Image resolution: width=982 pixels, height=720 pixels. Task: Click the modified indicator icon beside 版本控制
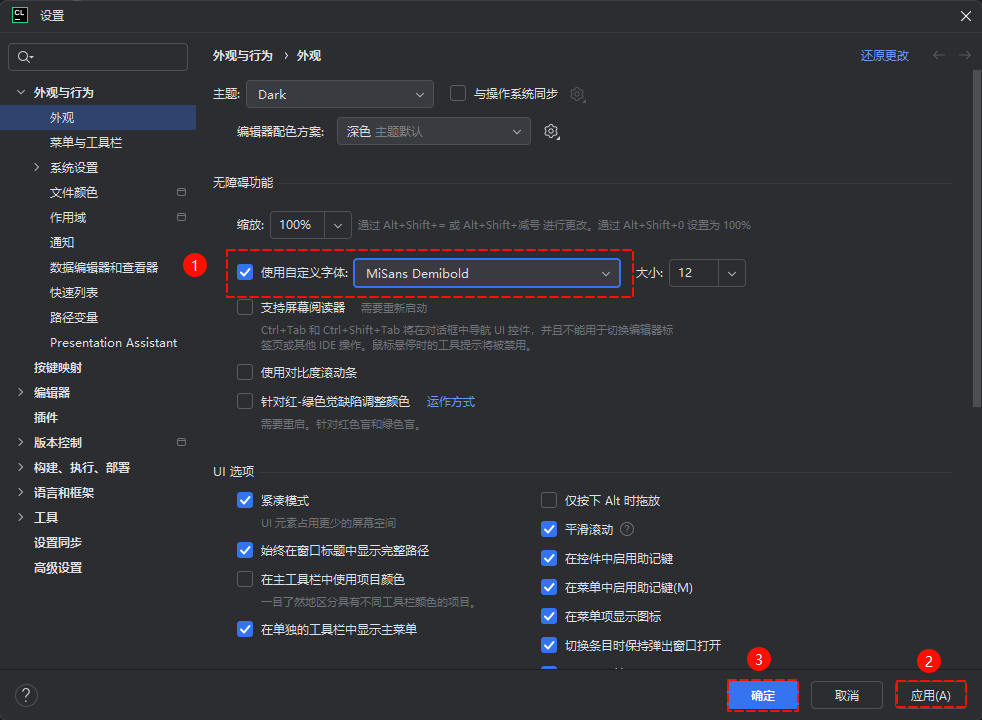(181, 442)
